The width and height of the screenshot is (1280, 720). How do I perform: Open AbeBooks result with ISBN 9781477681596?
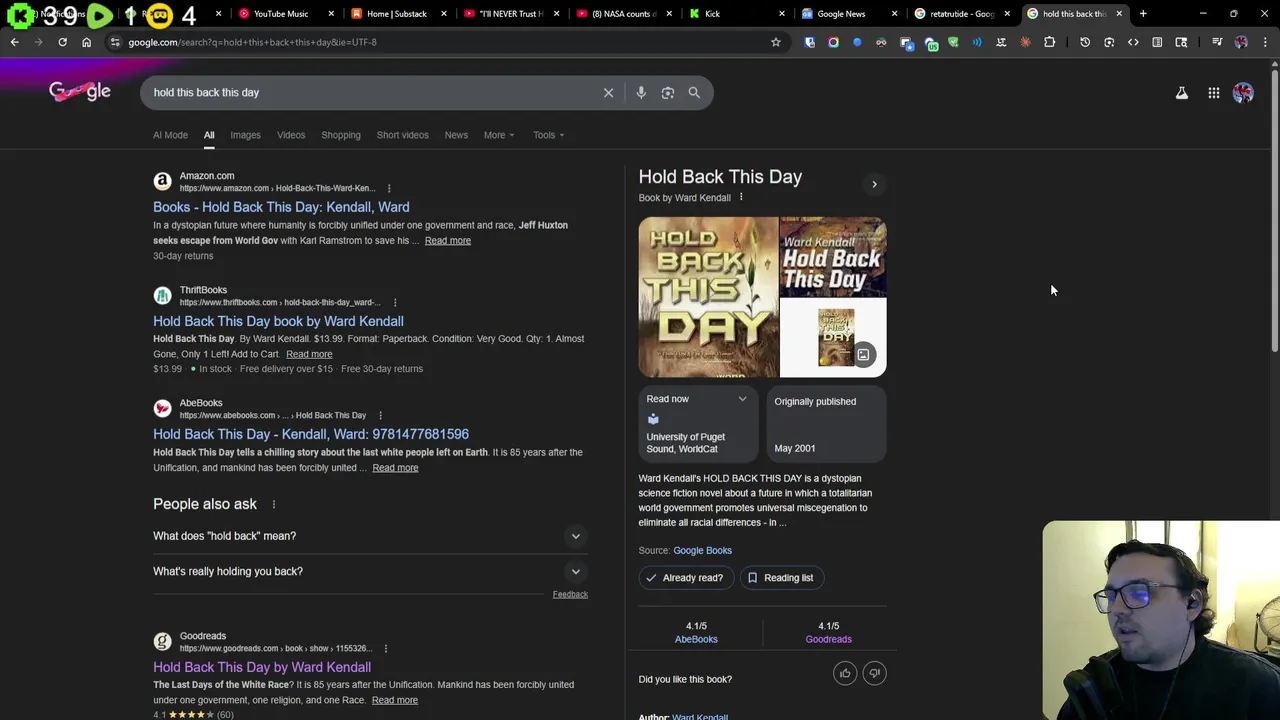pyautogui.click(x=311, y=434)
